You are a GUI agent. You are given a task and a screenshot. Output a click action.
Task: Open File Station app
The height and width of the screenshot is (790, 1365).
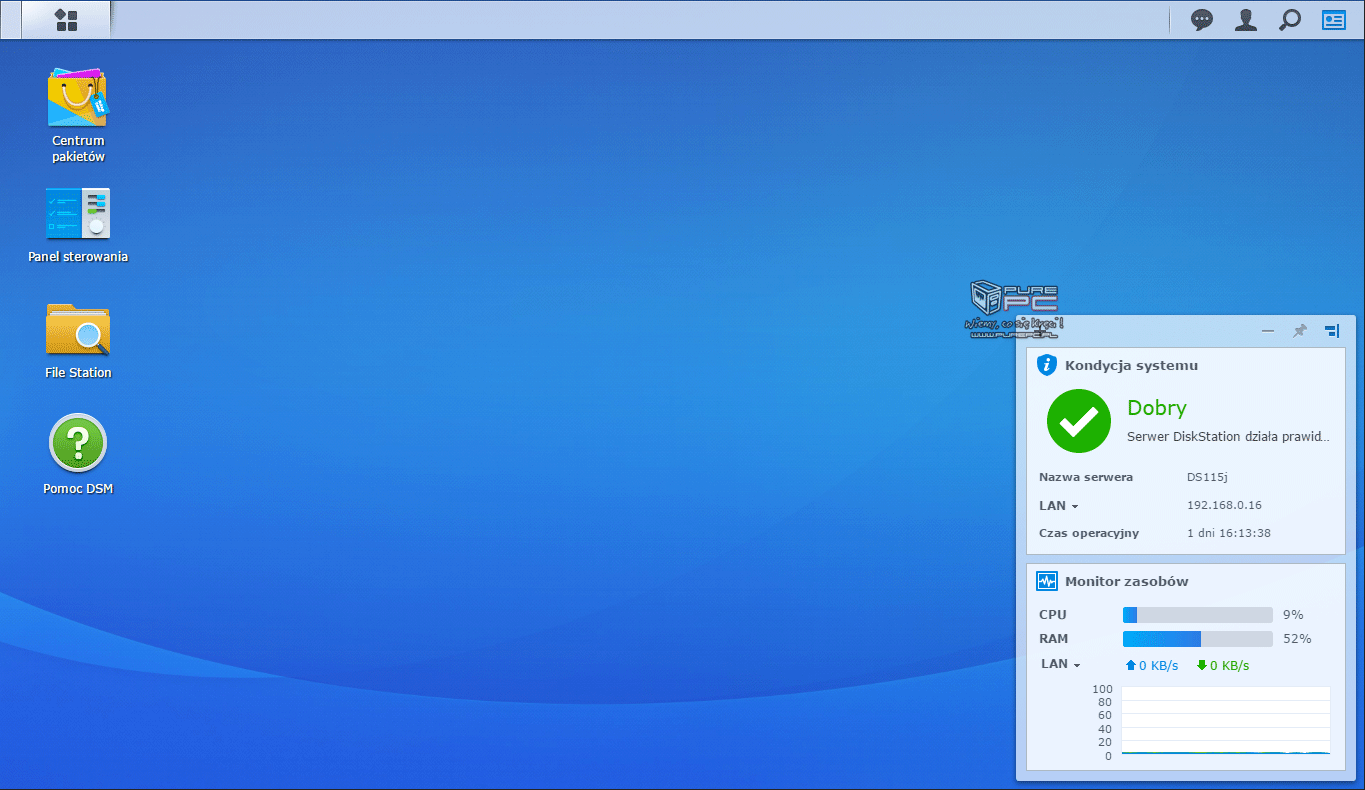[x=78, y=330]
